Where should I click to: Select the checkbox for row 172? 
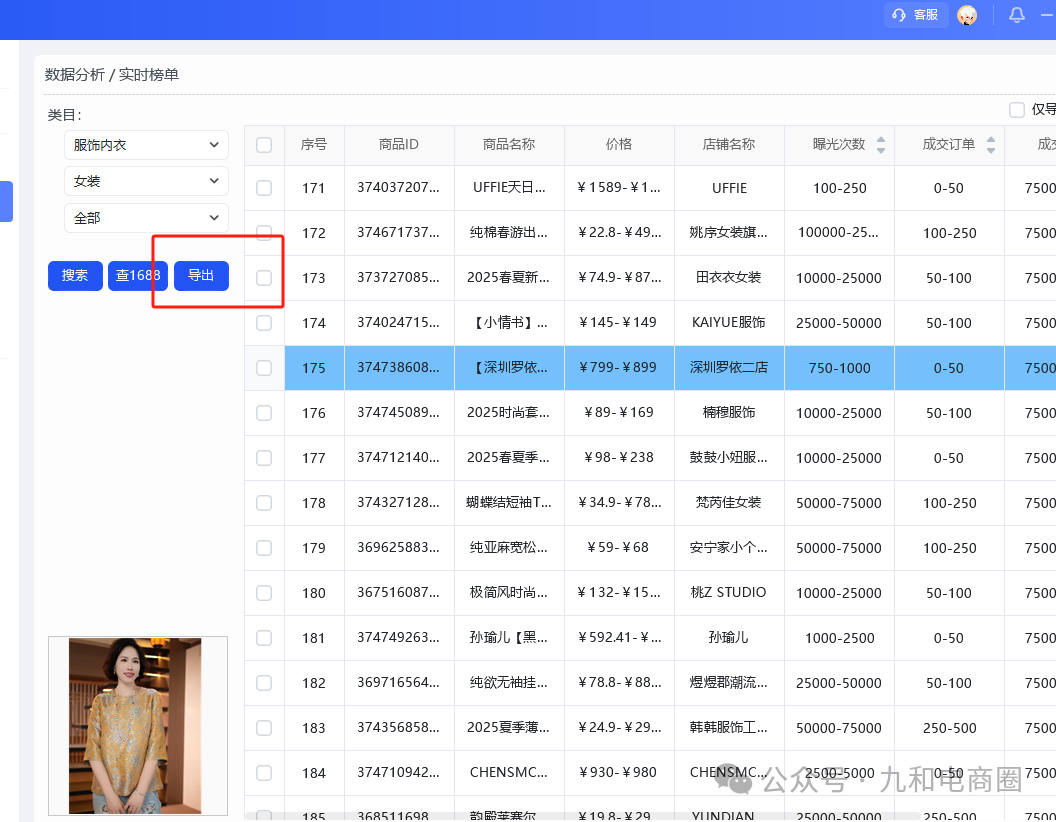click(x=264, y=233)
